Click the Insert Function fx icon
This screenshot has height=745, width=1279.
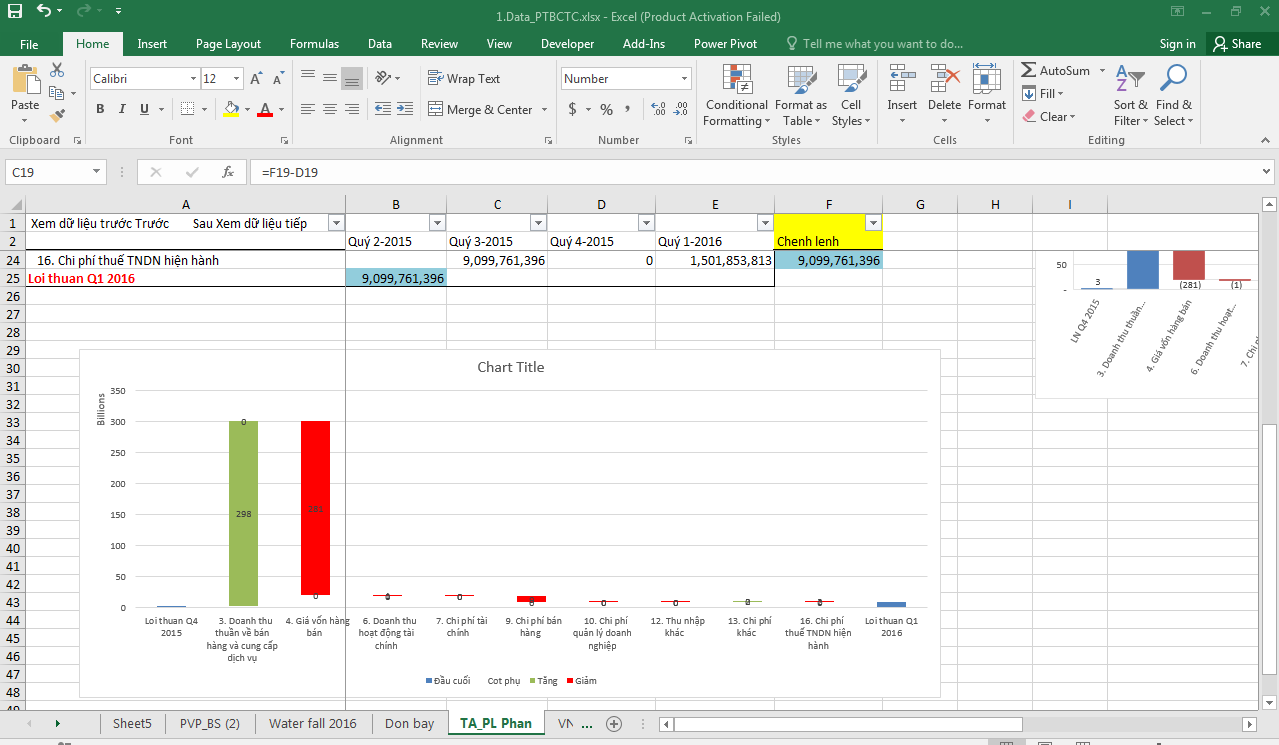click(228, 172)
